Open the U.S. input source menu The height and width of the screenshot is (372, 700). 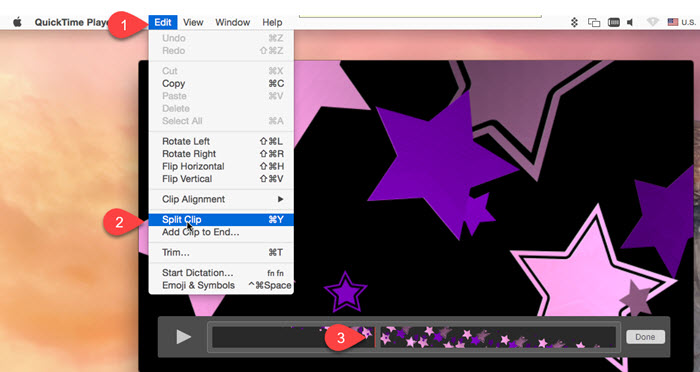682,22
